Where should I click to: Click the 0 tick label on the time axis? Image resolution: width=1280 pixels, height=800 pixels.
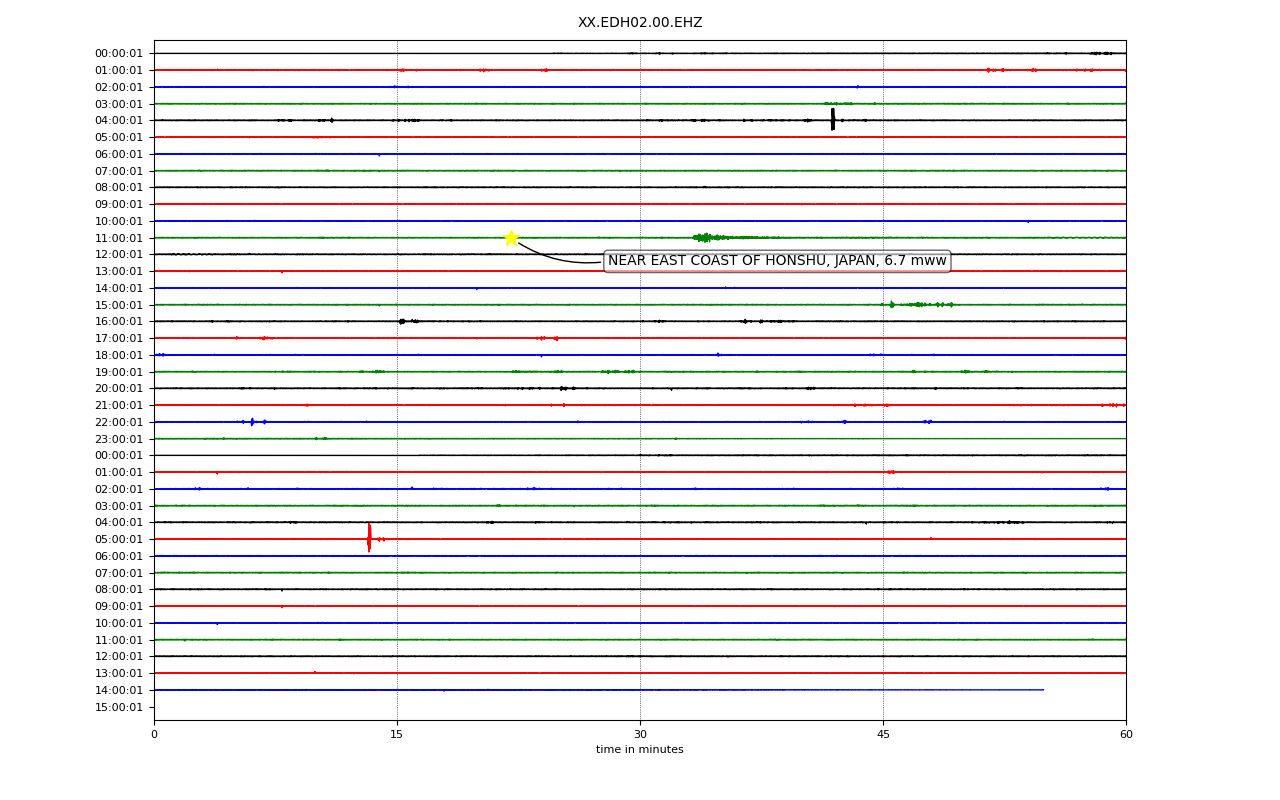(x=154, y=735)
